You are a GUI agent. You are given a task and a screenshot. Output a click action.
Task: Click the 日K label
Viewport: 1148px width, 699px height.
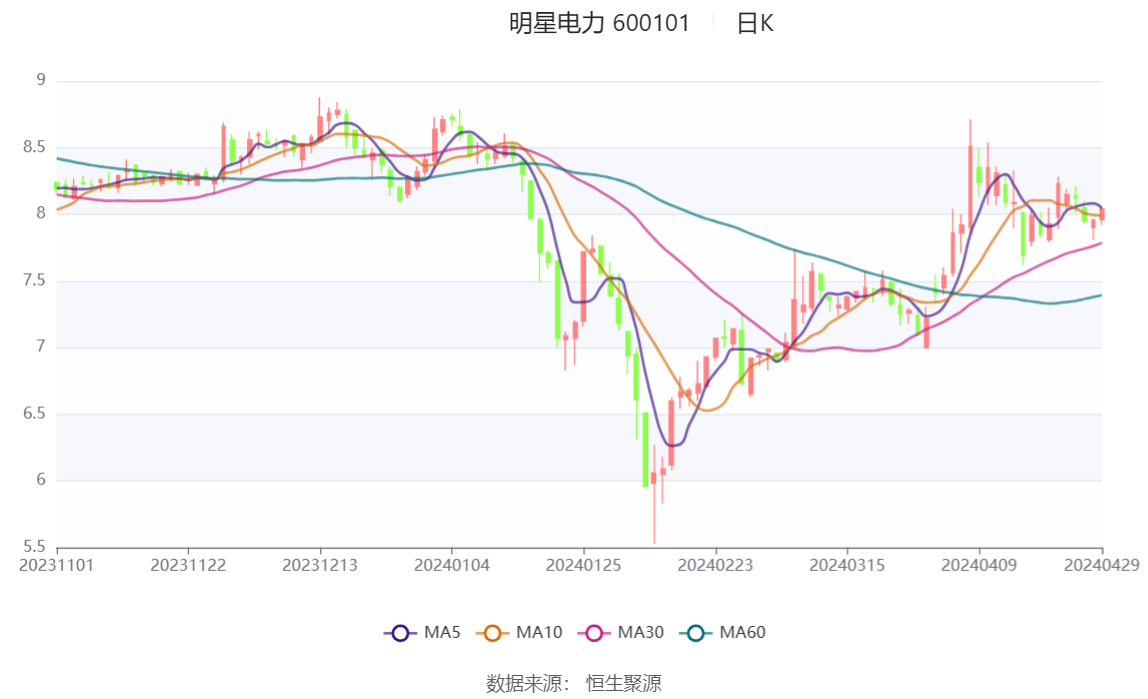tap(755, 23)
